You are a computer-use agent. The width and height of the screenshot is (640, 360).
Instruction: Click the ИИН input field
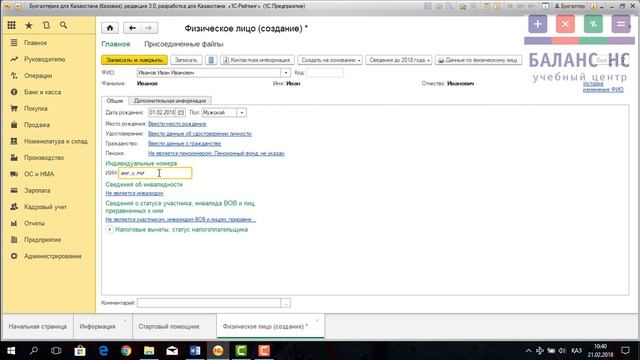[x=155, y=173]
